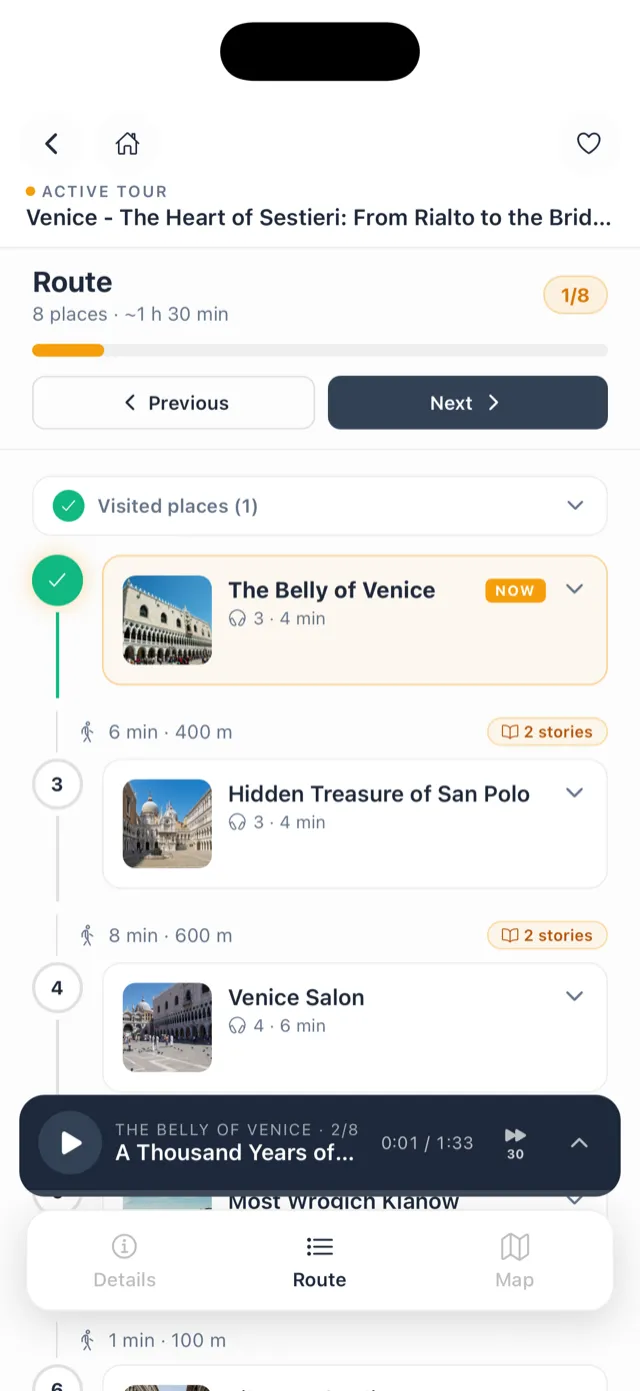The height and width of the screenshot is (1391, 640).
Task: Go to home via house icon
Action: tap(127, 144)
